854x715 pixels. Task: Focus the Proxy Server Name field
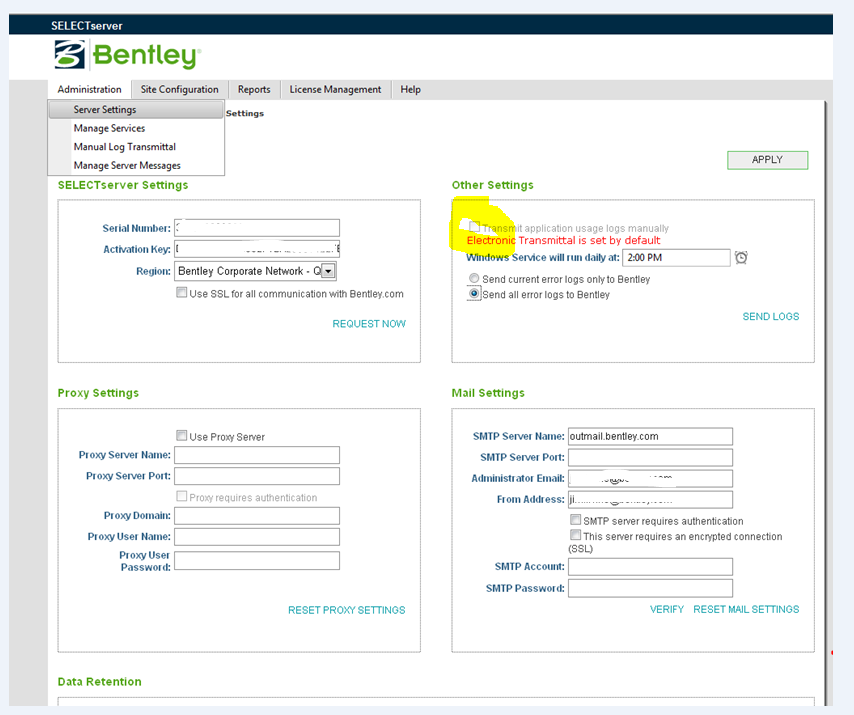[x=257, y=455]
